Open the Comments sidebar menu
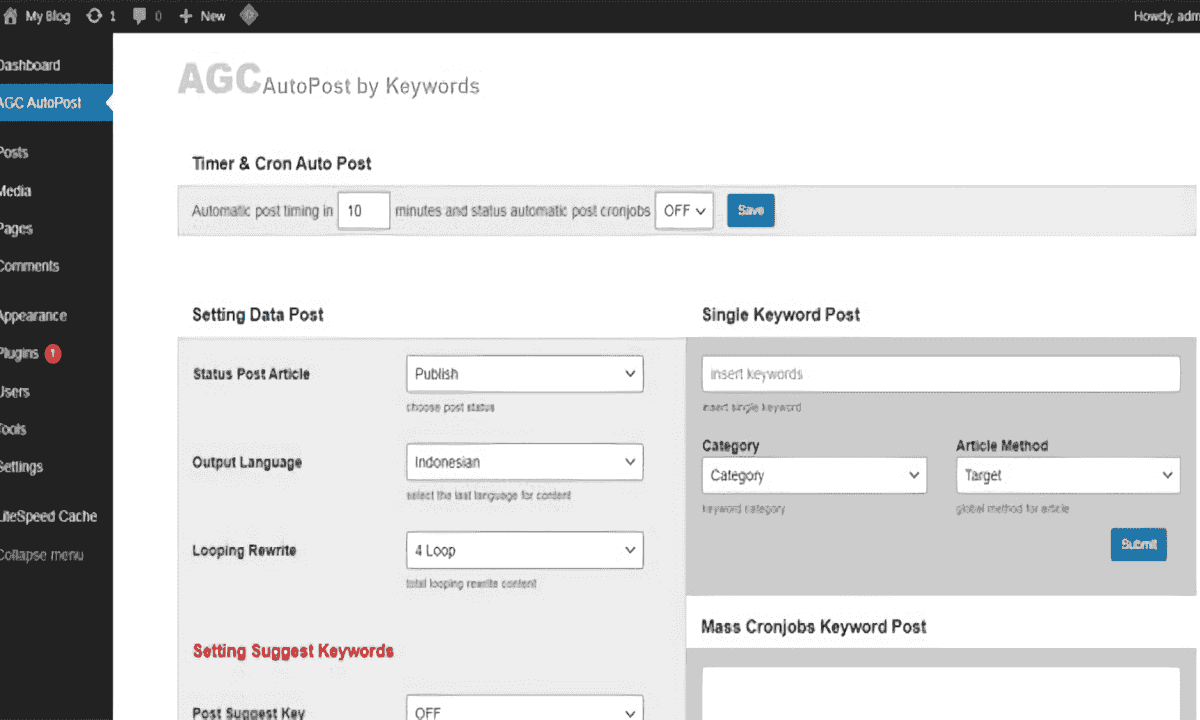 29,266
